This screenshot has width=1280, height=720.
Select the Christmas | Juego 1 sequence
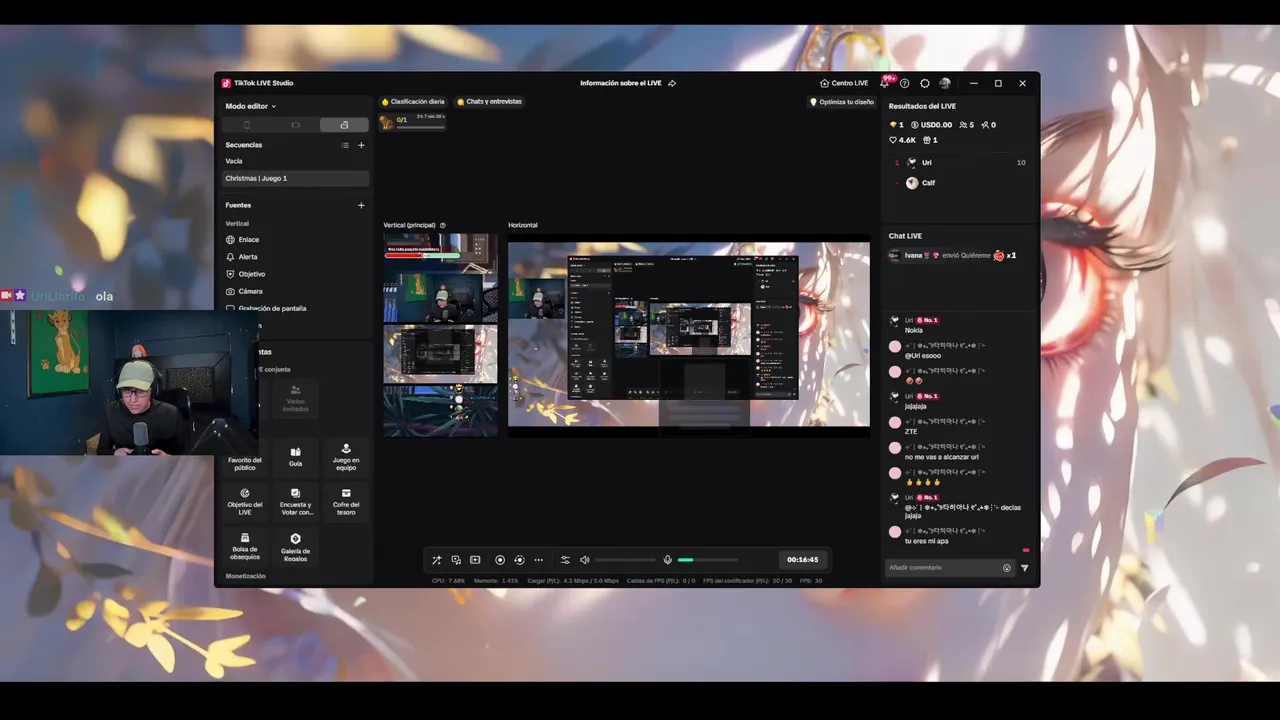(296, 178)
